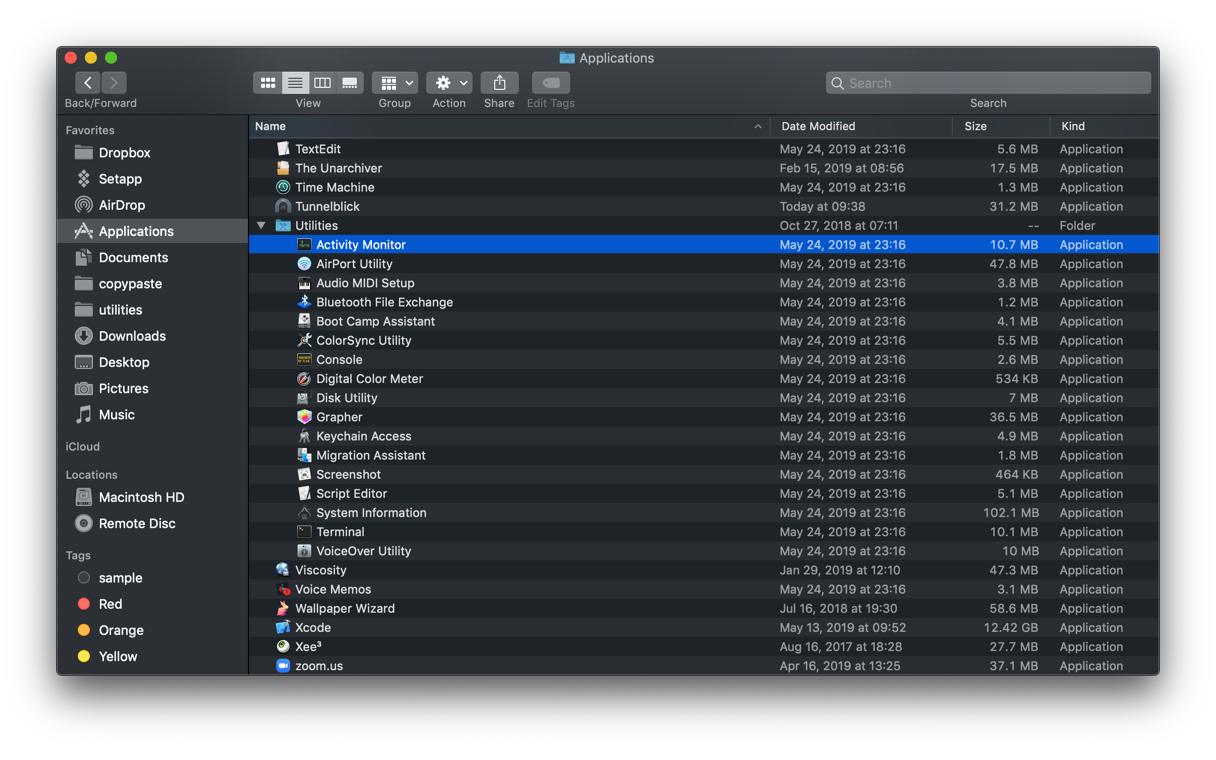
Task: Select the ColorSync Utility icon
Action: [304, 340]
